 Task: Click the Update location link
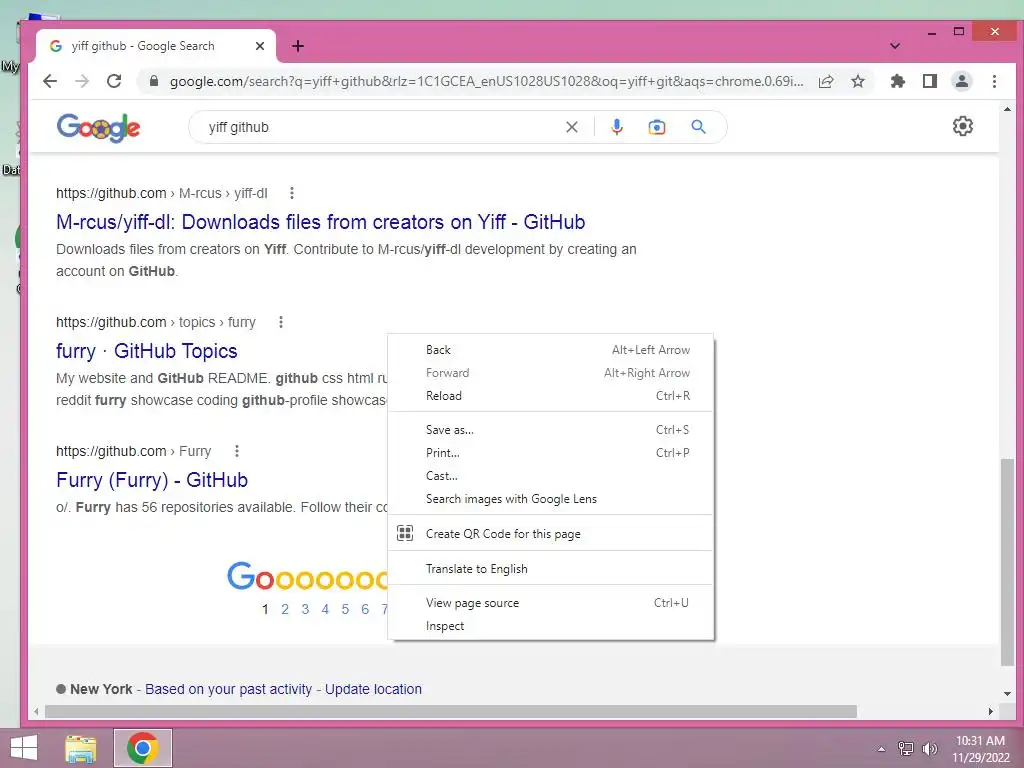(x=374, y=689)
